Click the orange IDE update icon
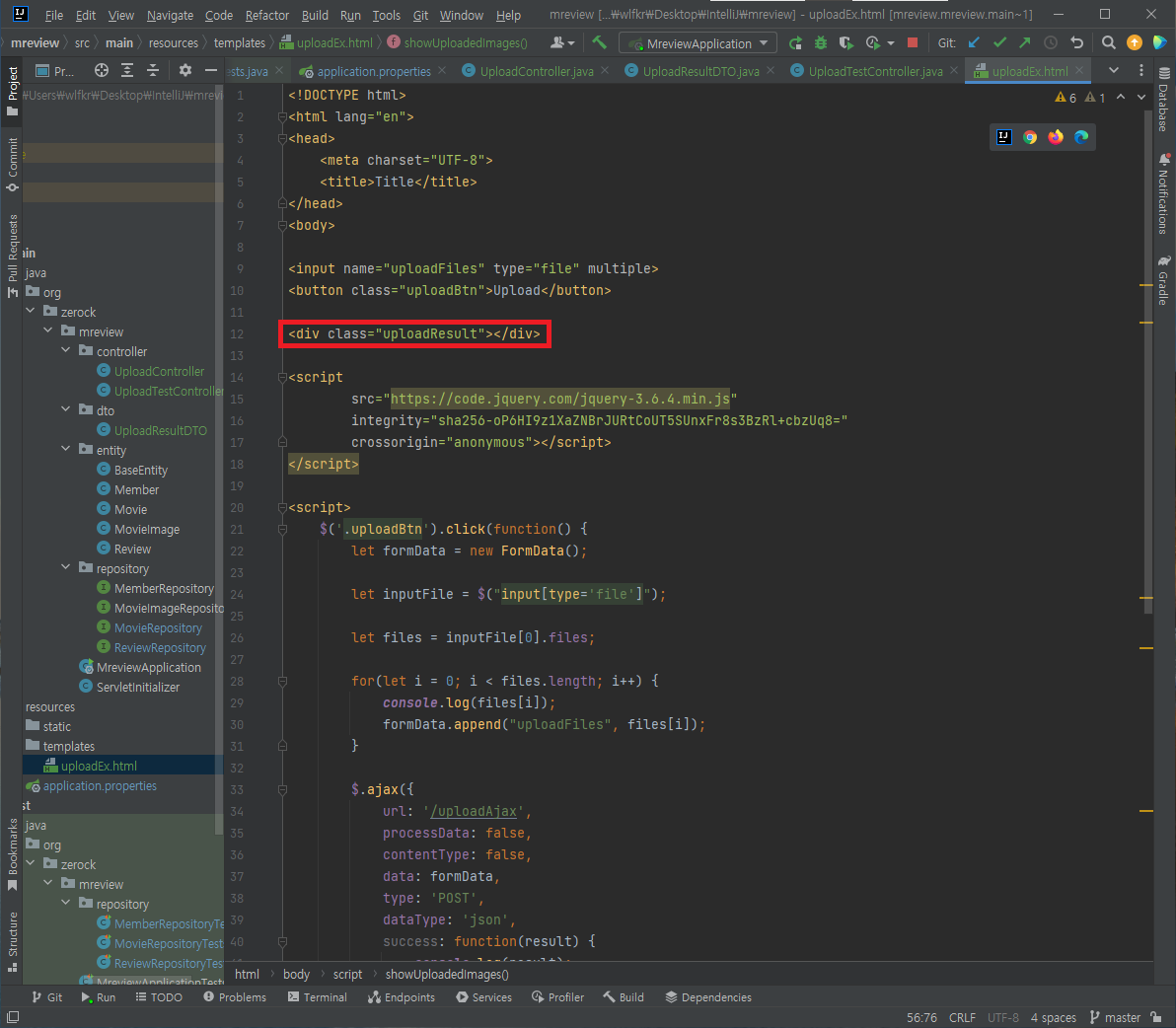1176x1028 pixels. click(1134, 42)
